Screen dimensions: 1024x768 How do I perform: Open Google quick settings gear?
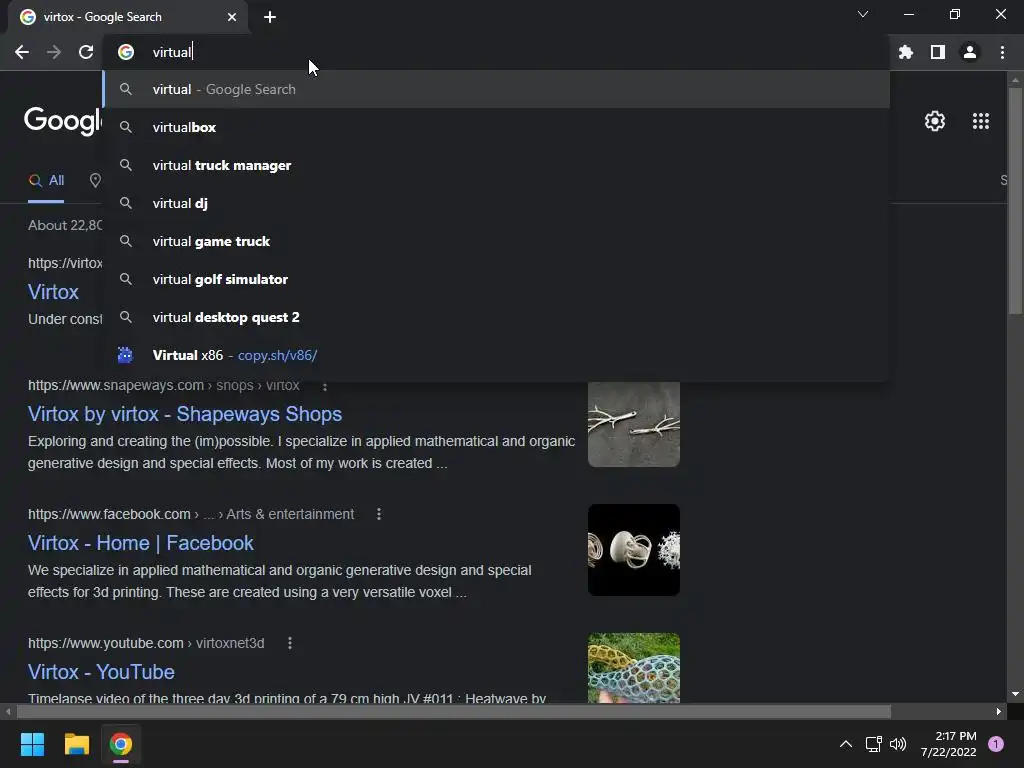point(935,121)
